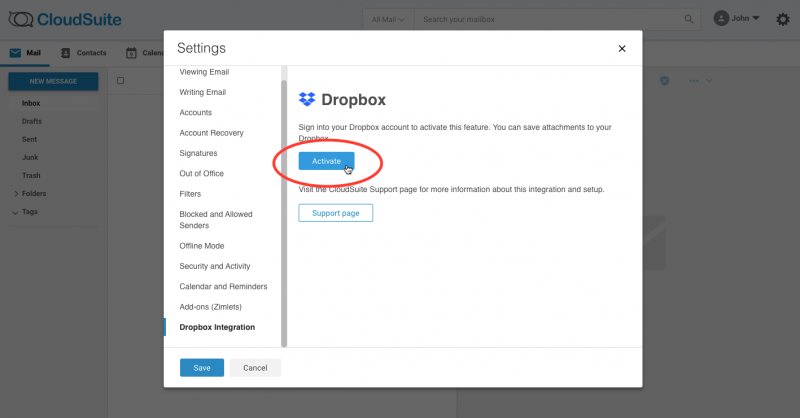Open the Support page link button
Image resolution: width=800 pixels, height=418 pixels.
(x=335, y=213)
